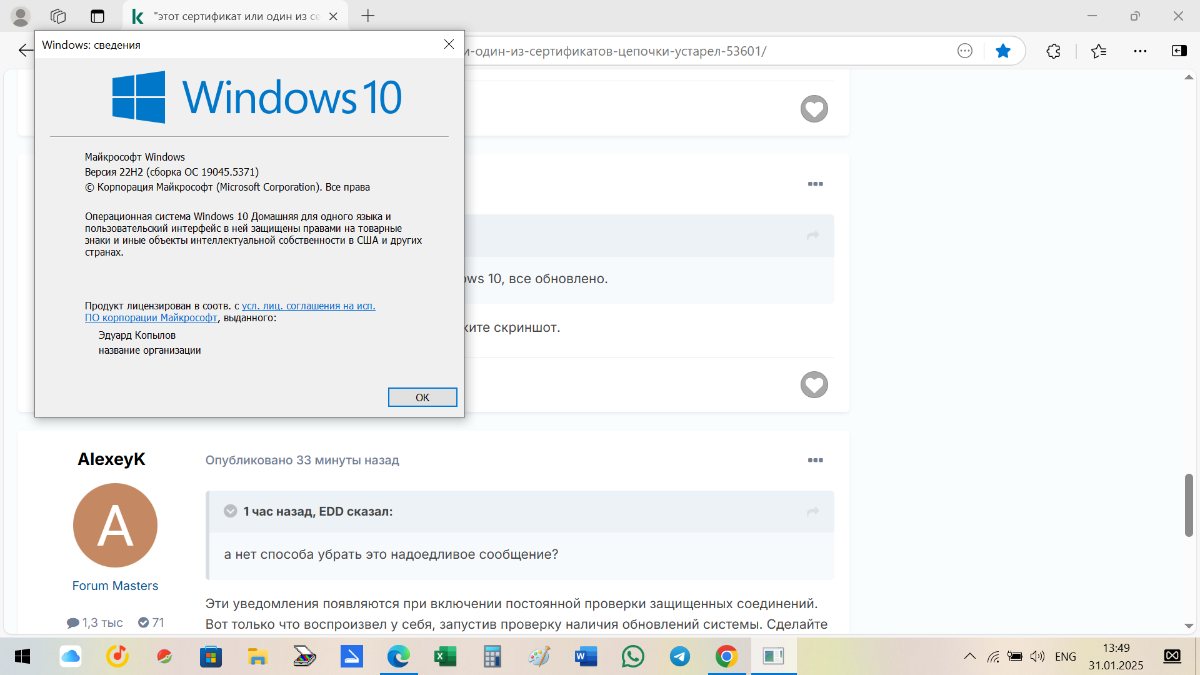The image size is (1200, 675).
Task: Open the address bar more-actions circle icon
Action: [x=965, y=51]
